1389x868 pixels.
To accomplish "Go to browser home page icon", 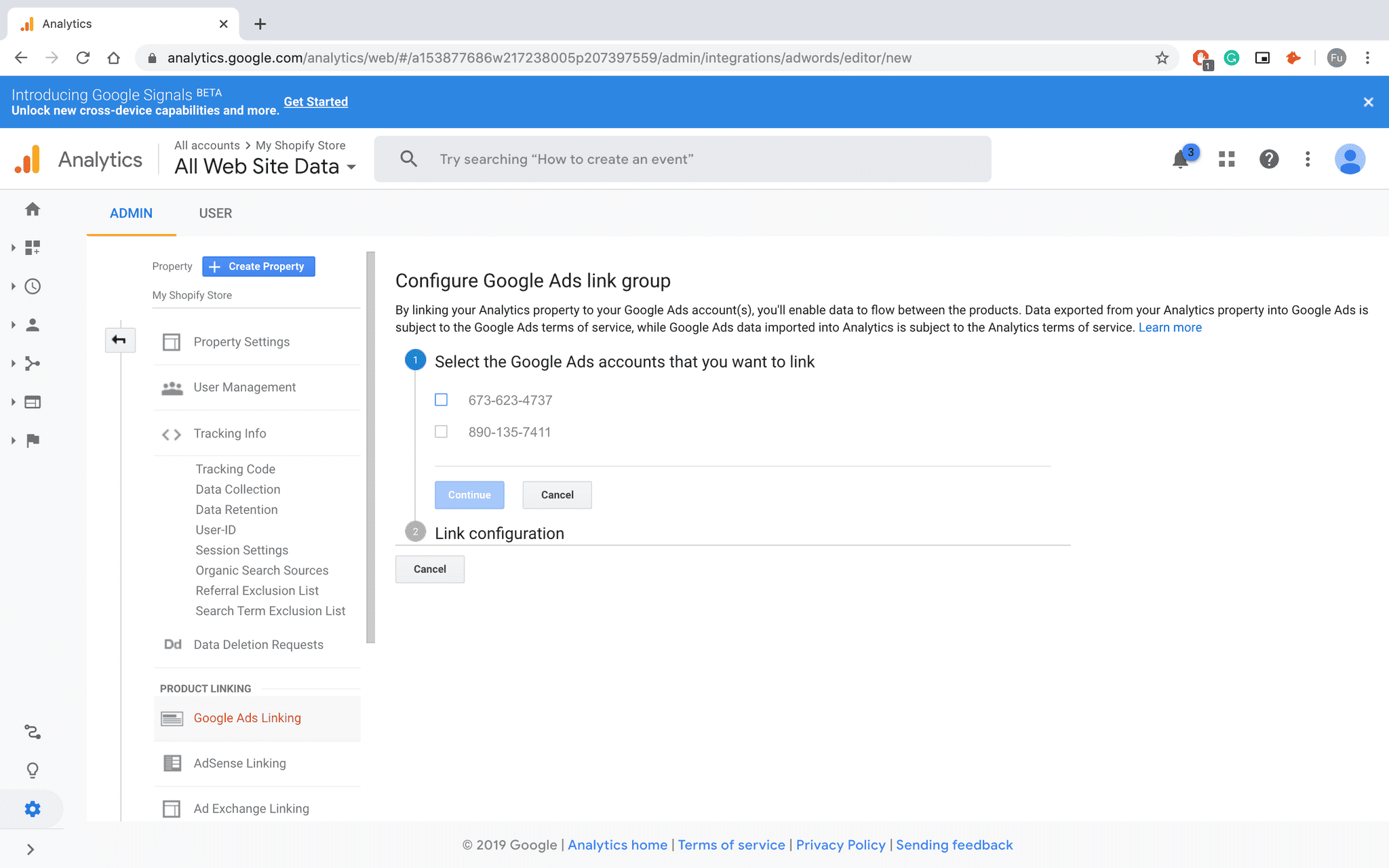I will click(114, 58).
